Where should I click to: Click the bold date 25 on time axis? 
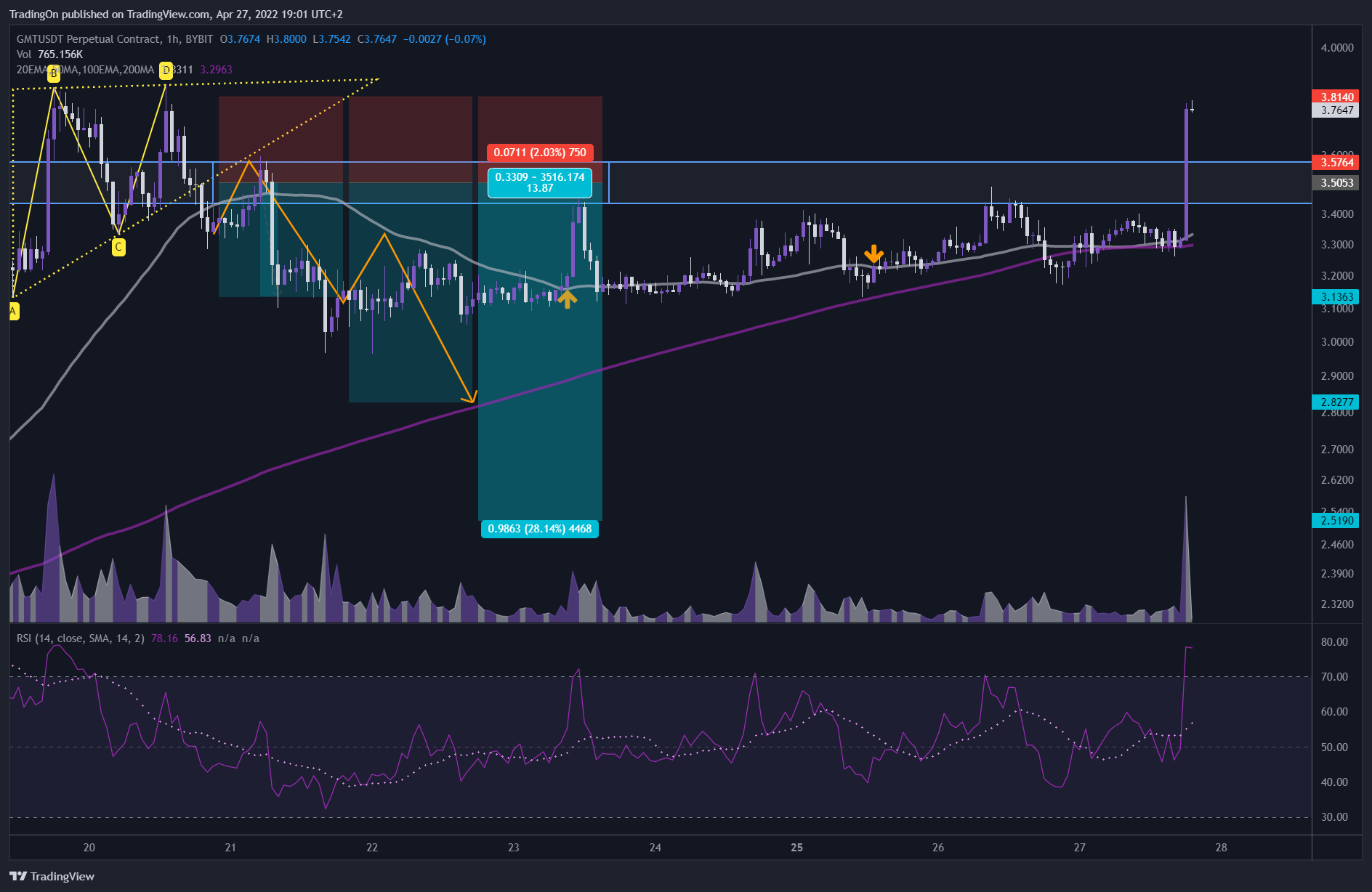click(x=797, y=848)
